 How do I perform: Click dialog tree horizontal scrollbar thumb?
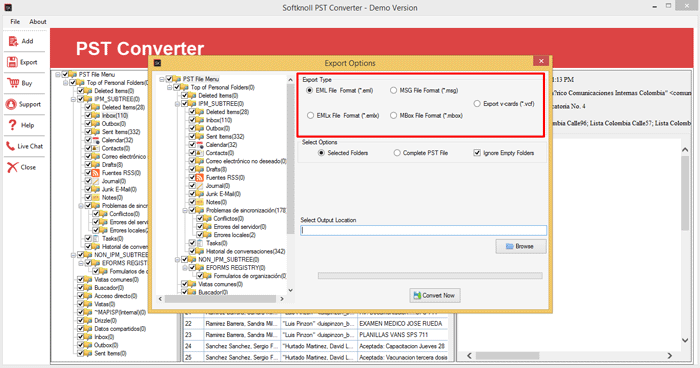coord(220,299)
